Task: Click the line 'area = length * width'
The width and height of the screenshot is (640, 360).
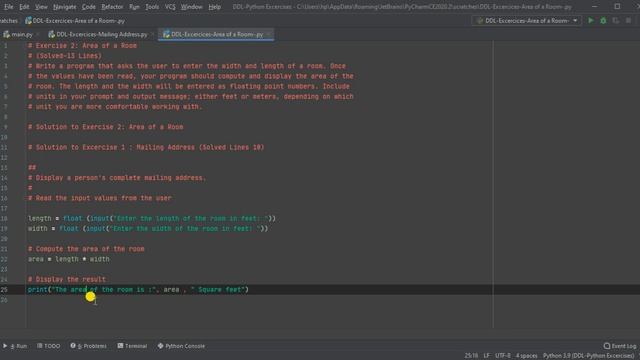Action: click(68, 259)
